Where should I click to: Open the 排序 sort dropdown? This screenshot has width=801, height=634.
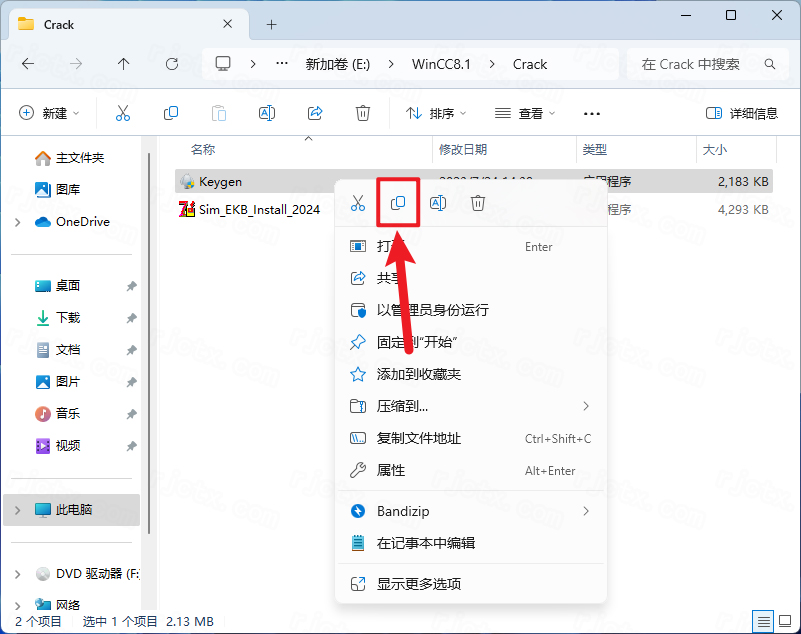[x=436, y=113]
